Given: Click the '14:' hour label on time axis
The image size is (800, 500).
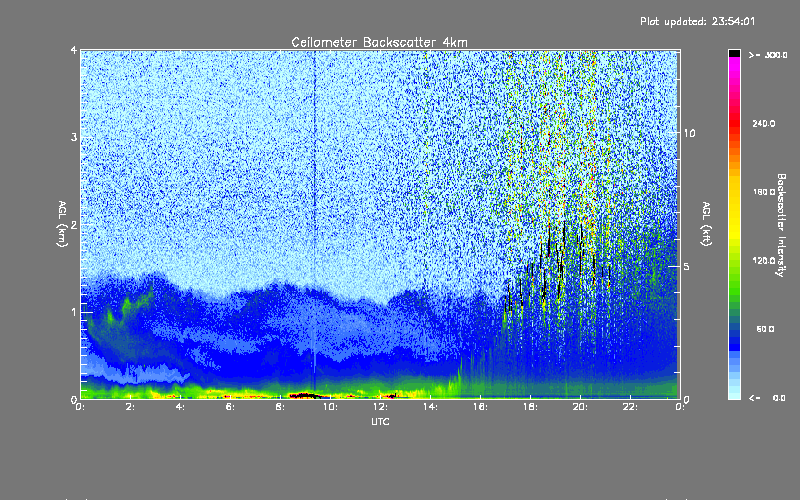Looking at the screenshot, I should (430, 407).
